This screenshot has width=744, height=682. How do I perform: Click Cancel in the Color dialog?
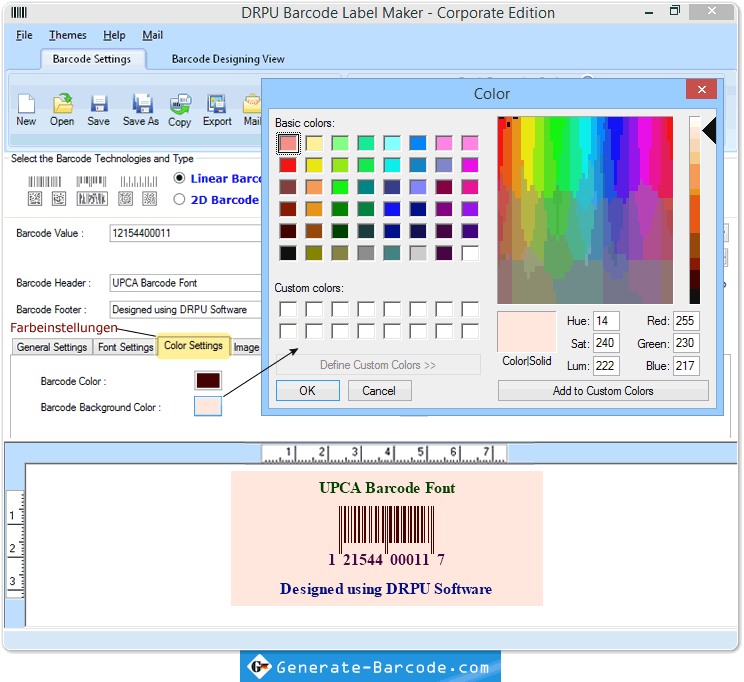(379, 391)
